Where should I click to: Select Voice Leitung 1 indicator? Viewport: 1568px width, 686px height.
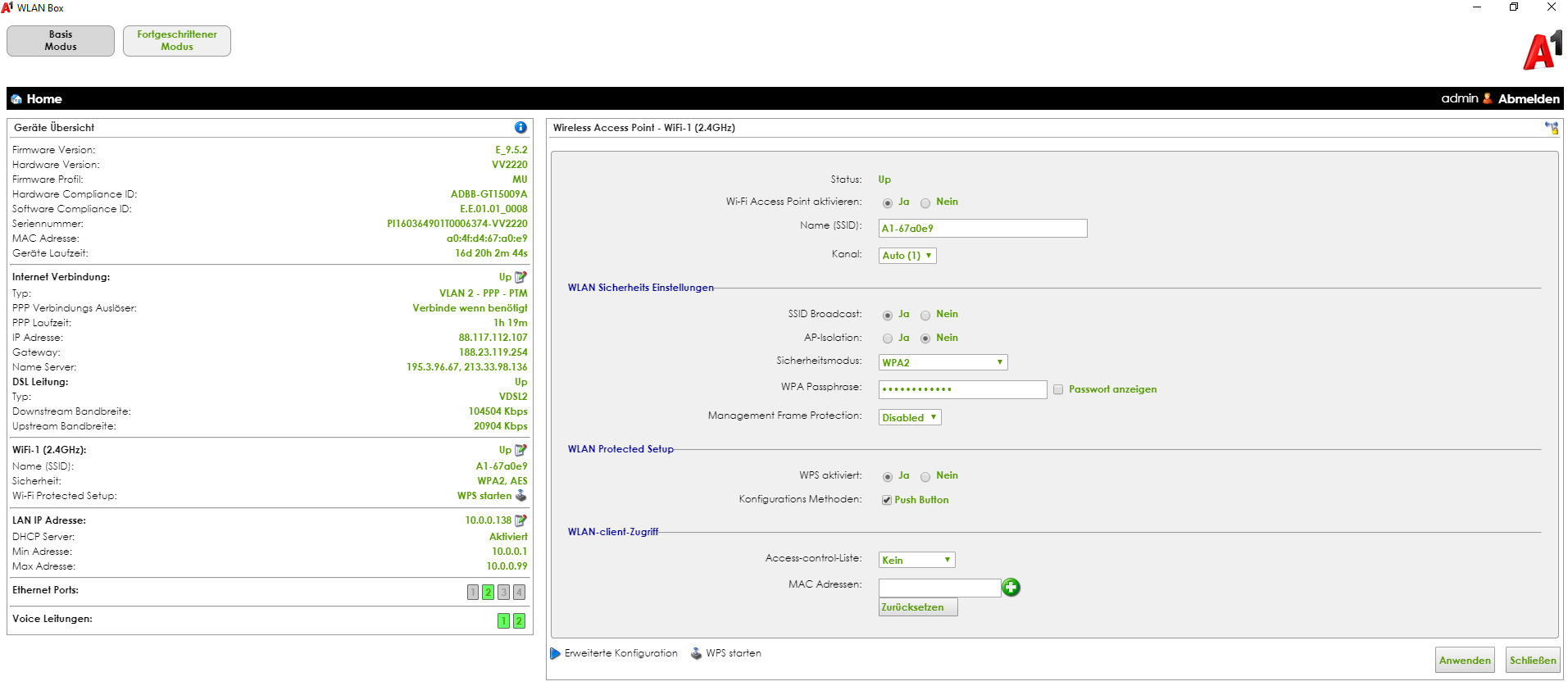pyautogui.click(x=504, y=621)
